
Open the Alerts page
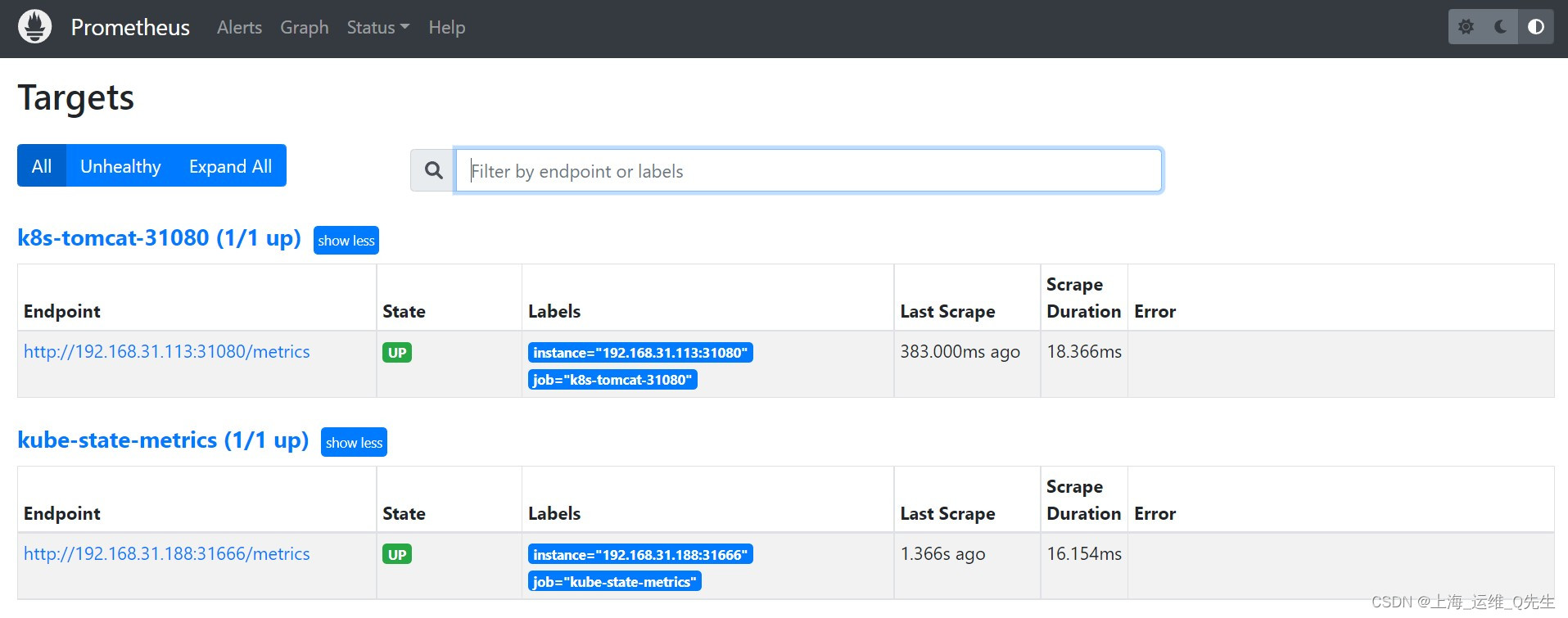click(x=239, y=27)
